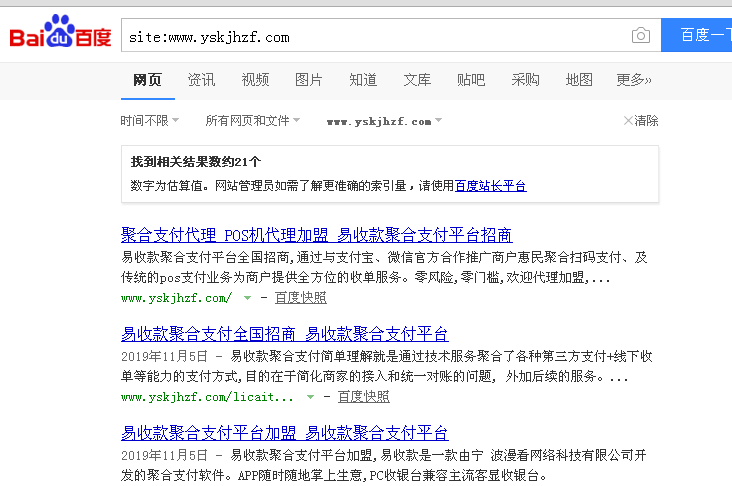Open result 聚合支付代理_POS机代理加盟
Image resolution: width=732 pixels, height=486 pixels.
pyautogui.click(x=317, y=235)
